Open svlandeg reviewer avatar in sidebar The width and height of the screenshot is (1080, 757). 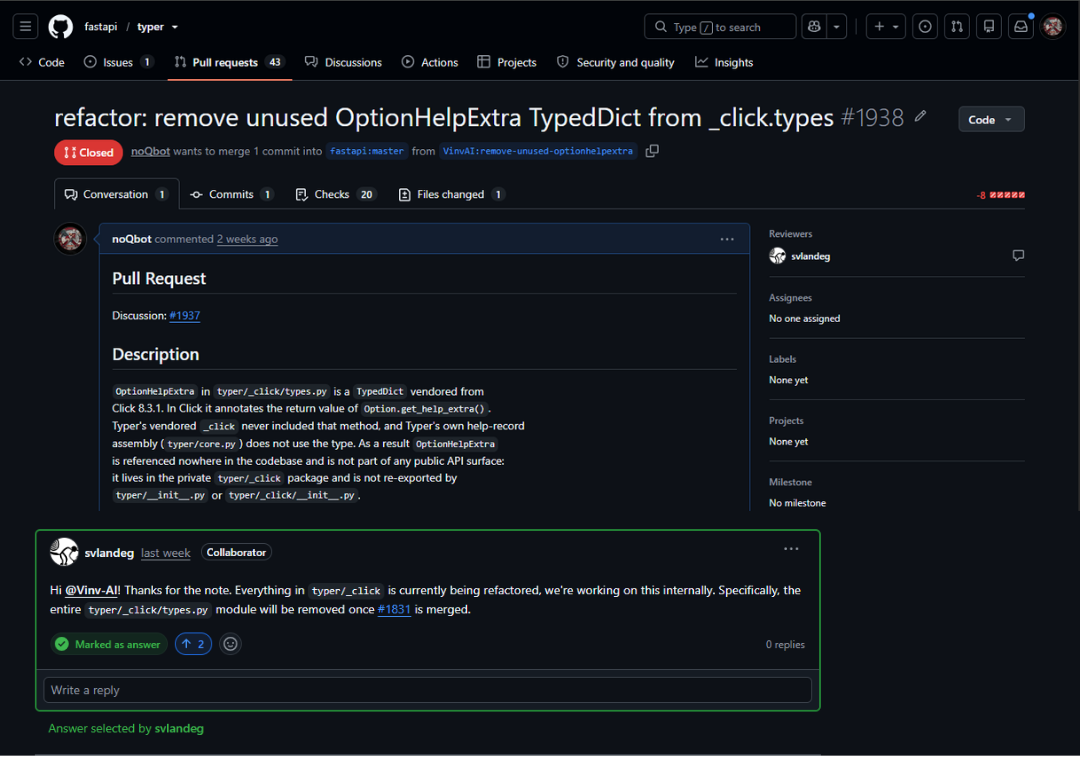pyautogui.click(x=778, y=256)
